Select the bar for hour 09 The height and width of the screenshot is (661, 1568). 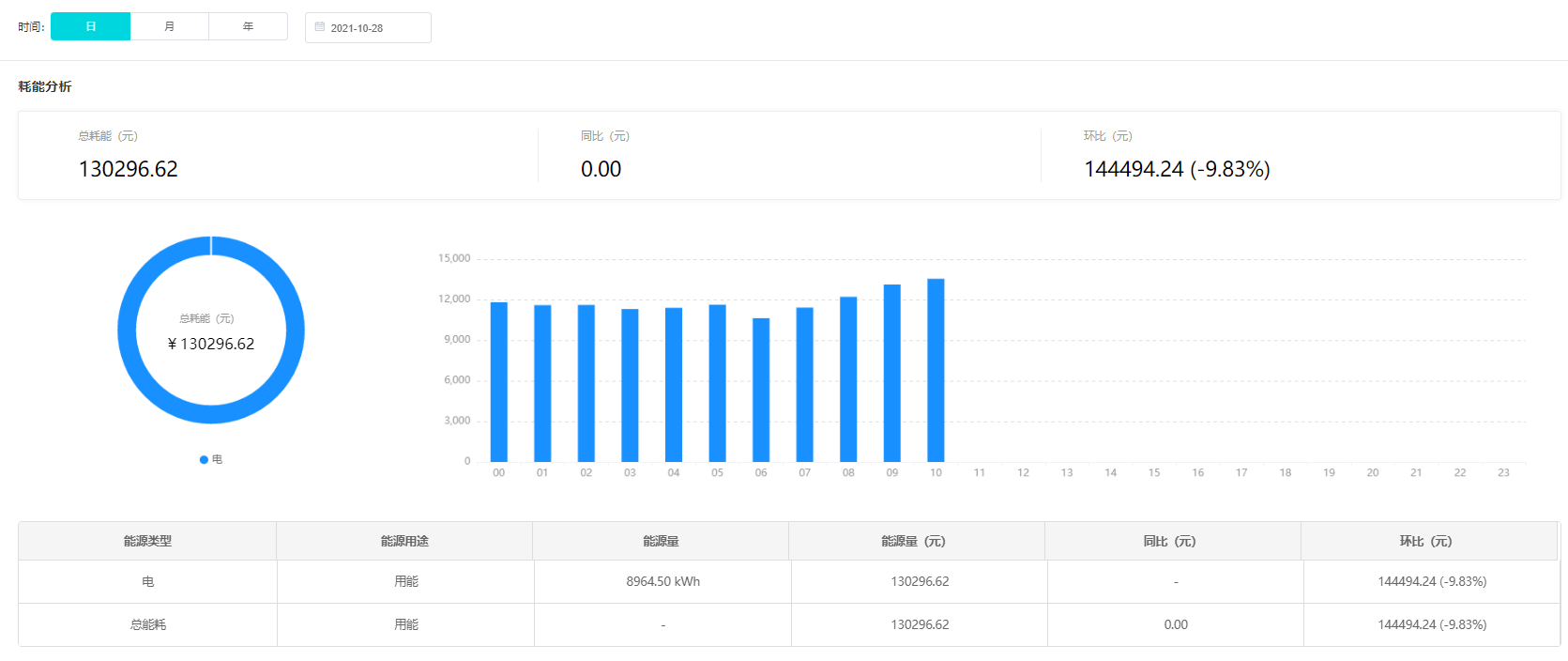pyautogui.click(x=892, y=373)
